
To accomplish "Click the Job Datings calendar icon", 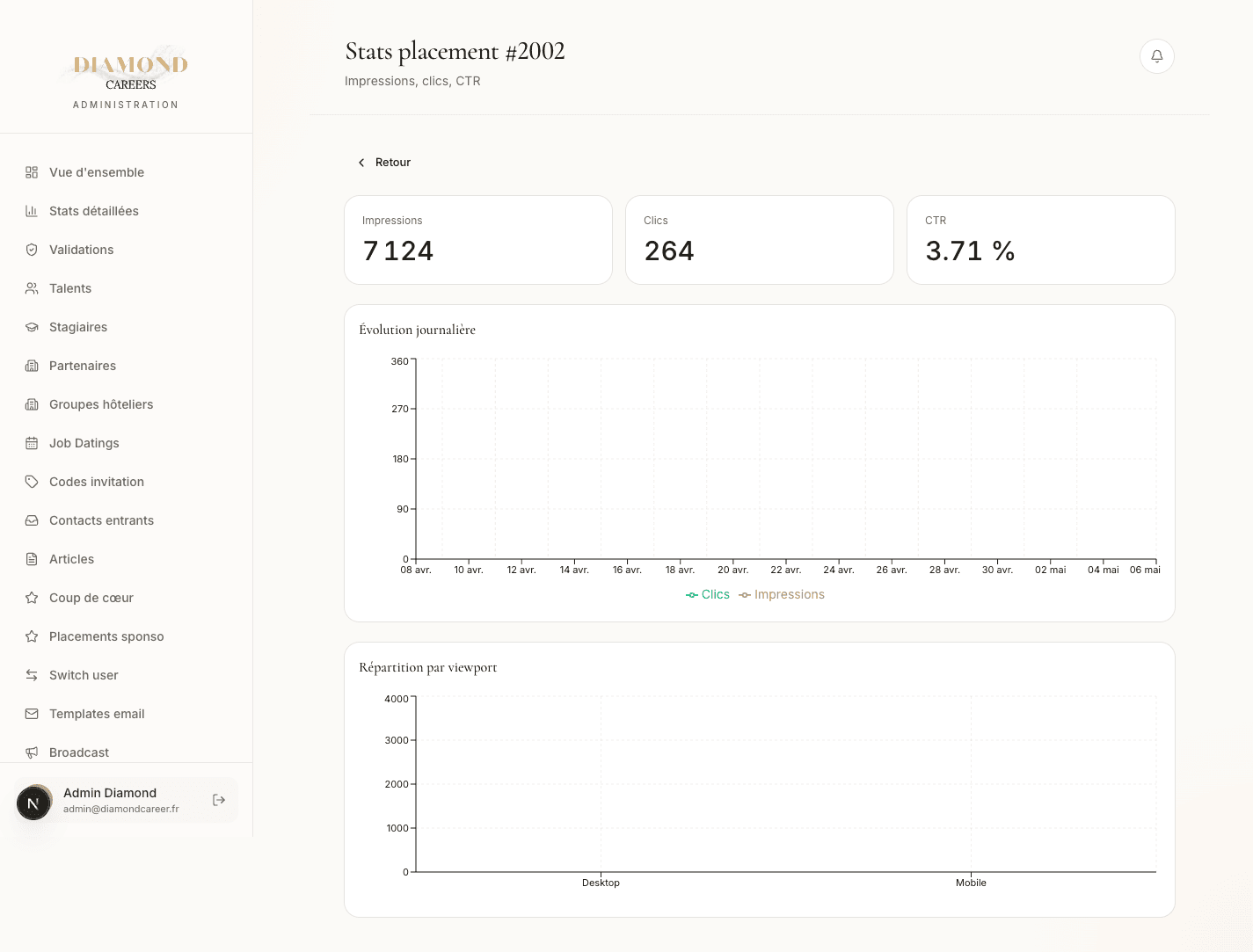I will [x=32, y=443].
